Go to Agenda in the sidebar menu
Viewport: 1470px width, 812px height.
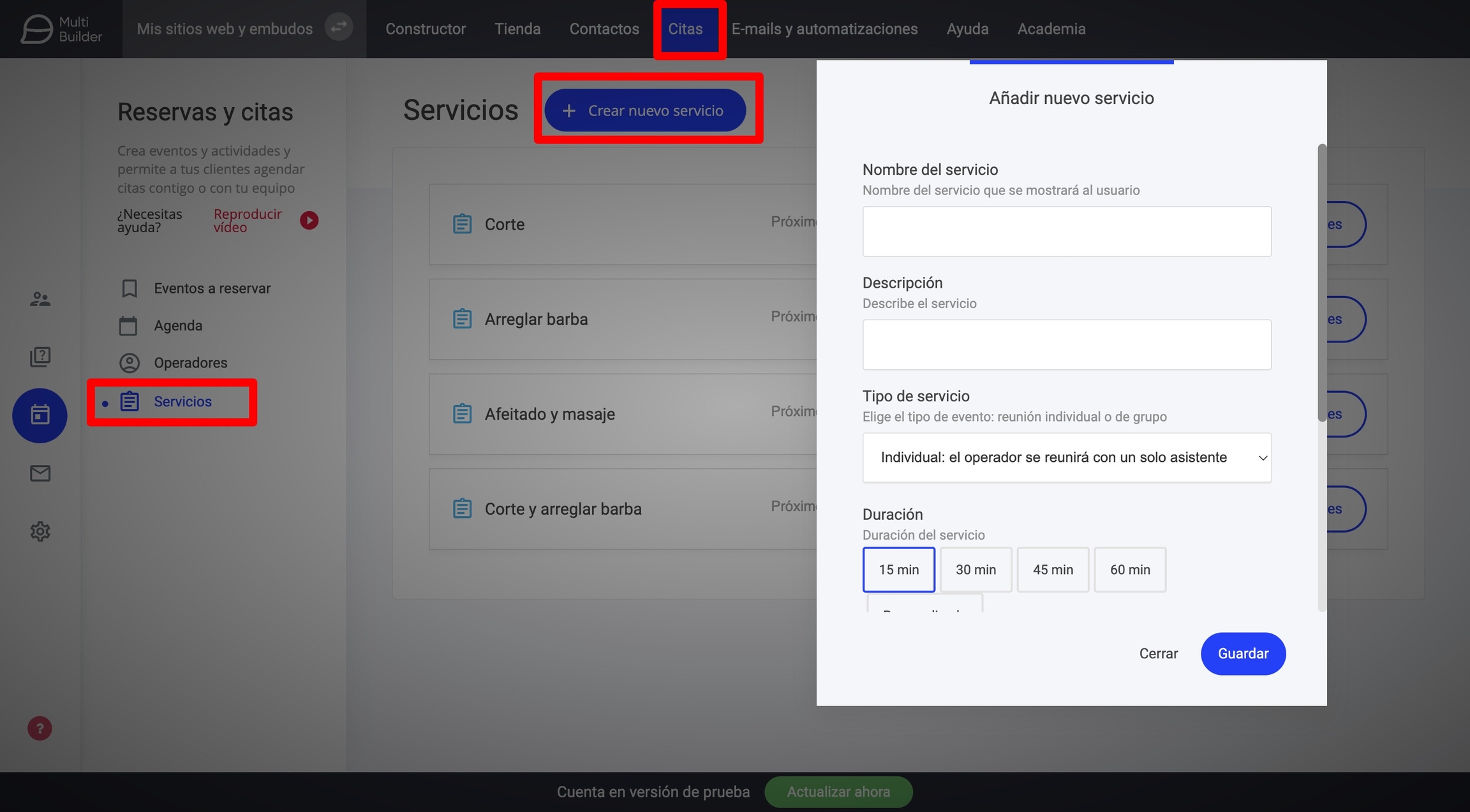coord(178,326)
